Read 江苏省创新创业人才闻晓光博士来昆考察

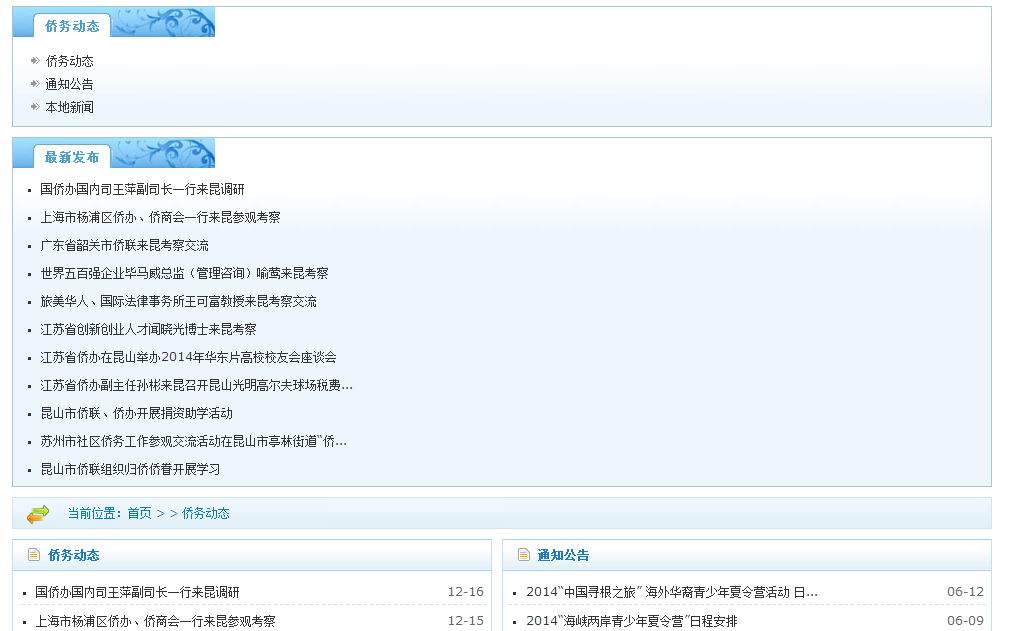pos(148,329)
